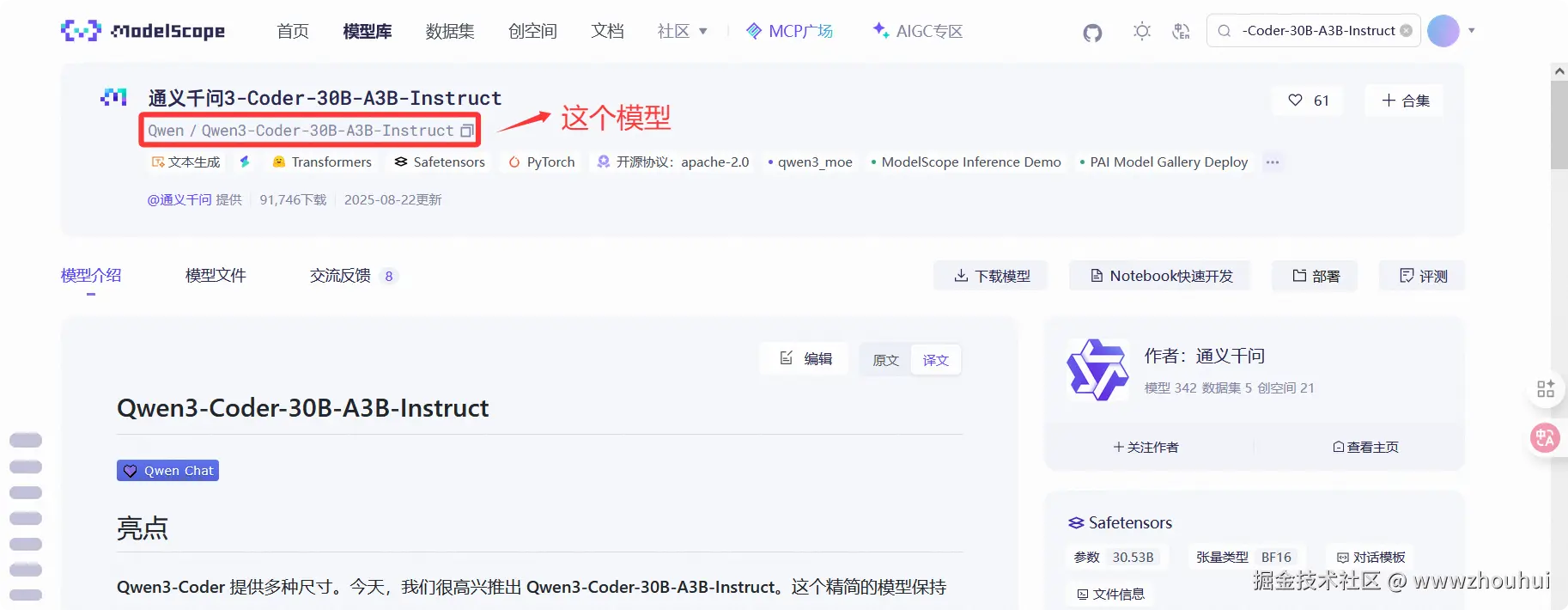1568x610 pixels.
Task: Click the 评测 button
Action: [x=1423, y=276]
